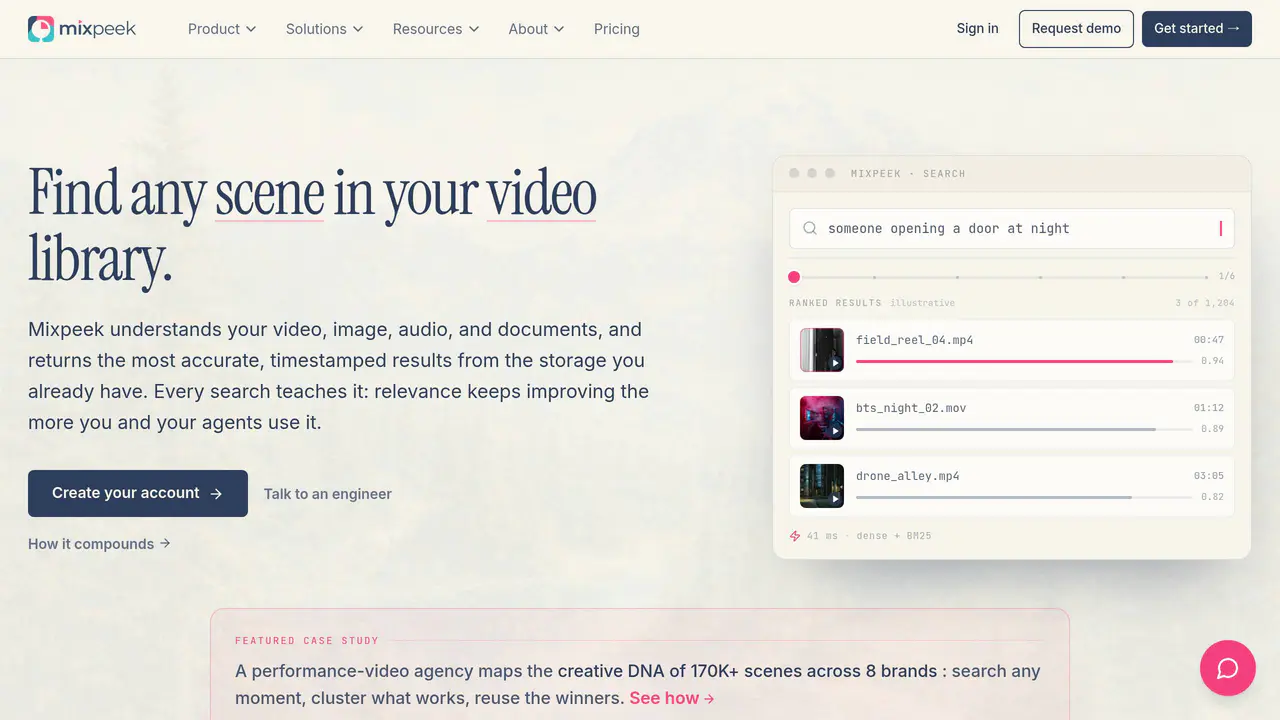Click the bts_night_02.mov relevance bar
1280x720 pixels.
[1024, 429]
